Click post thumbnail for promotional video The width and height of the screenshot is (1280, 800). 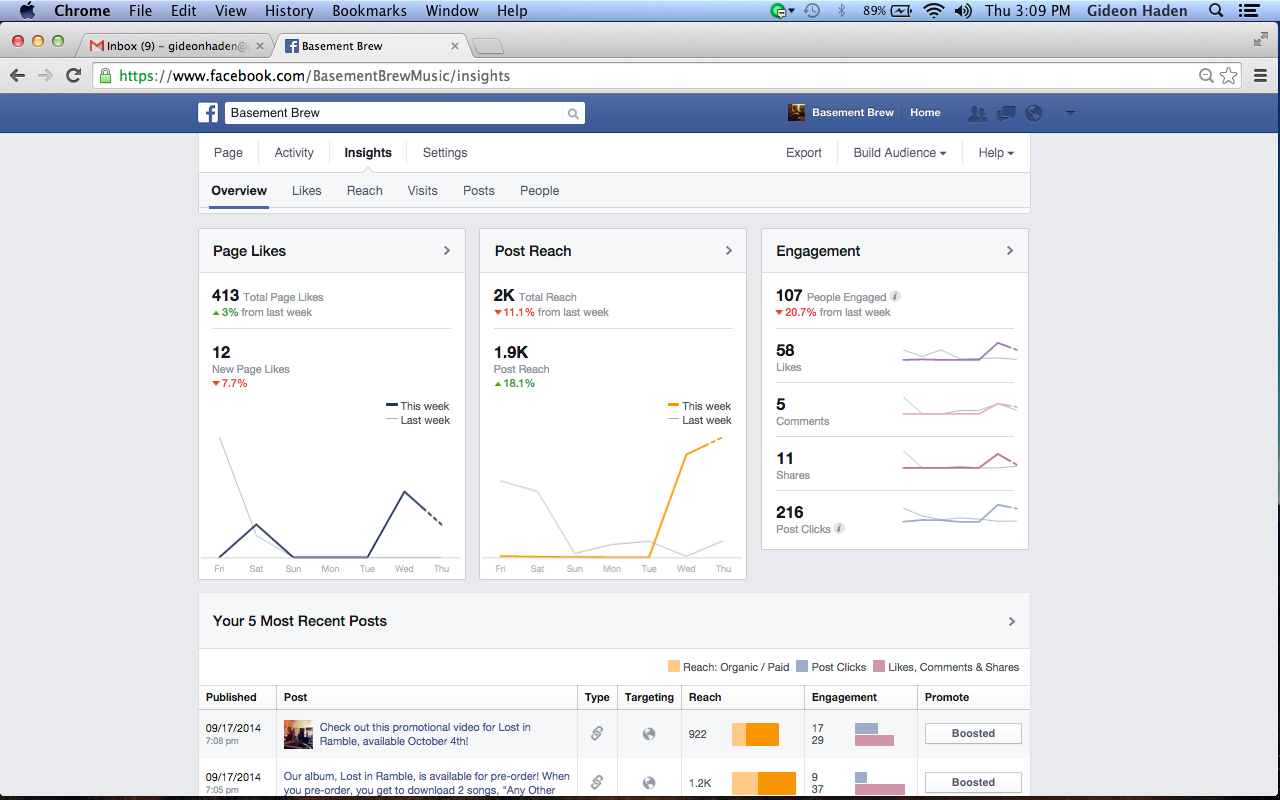click(298, 734)
